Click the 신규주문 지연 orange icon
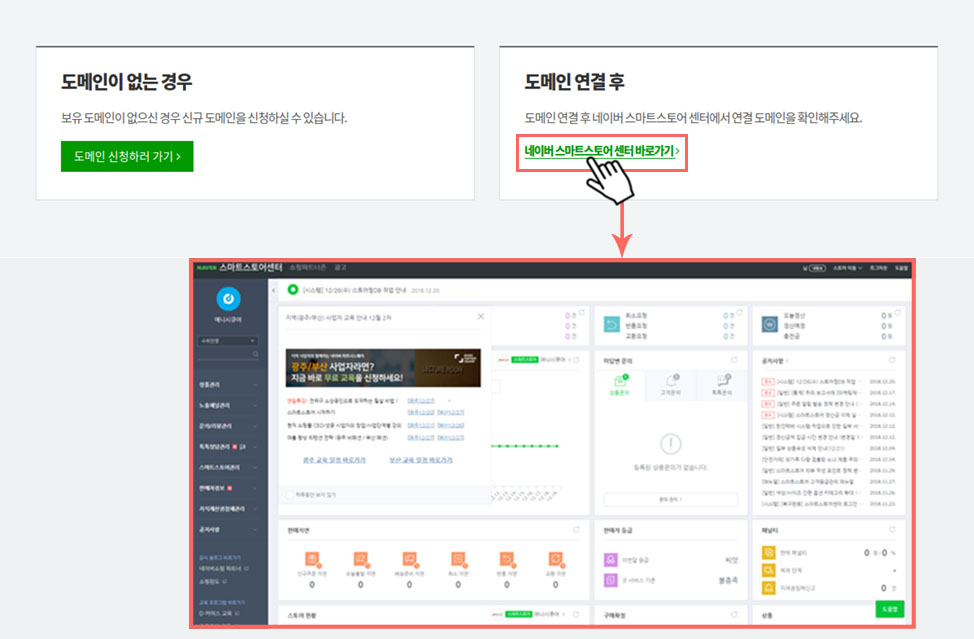 (x=312, y=560)
